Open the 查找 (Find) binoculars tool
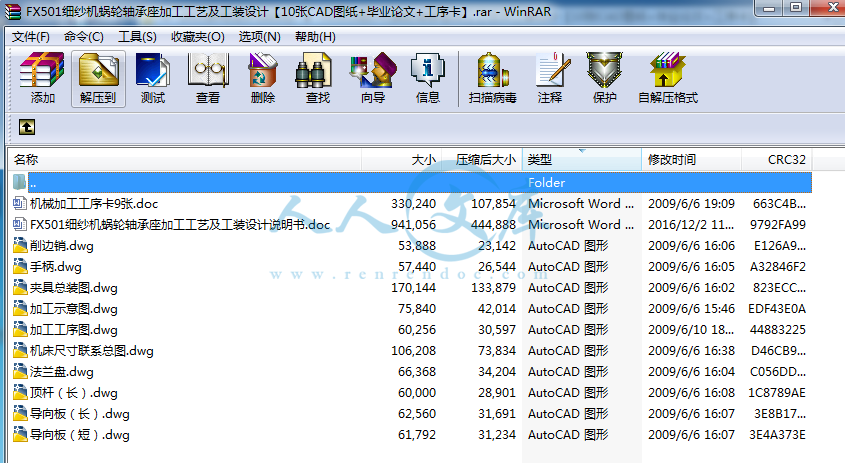Viewport: 845px width, 463px height. (314, 70)
